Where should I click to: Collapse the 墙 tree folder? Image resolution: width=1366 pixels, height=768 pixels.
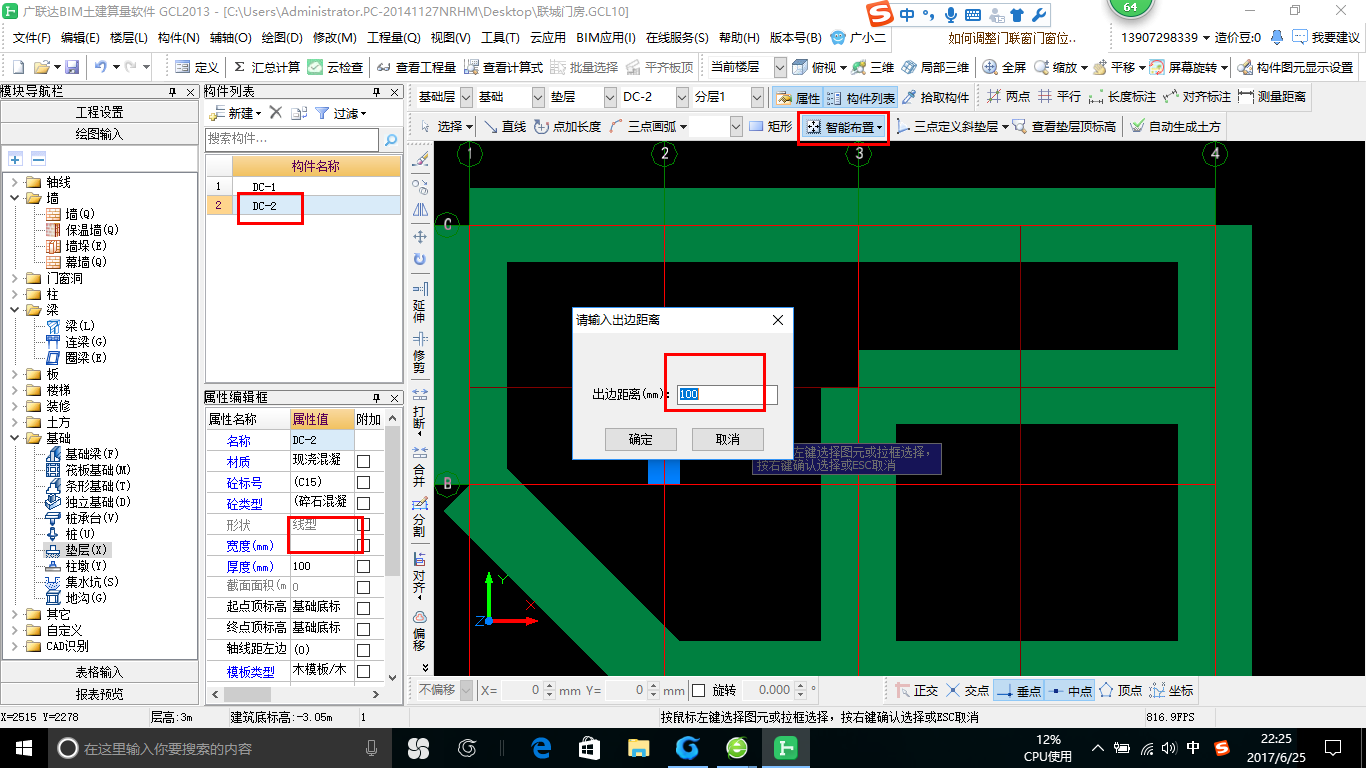click(x=15, y=198)
